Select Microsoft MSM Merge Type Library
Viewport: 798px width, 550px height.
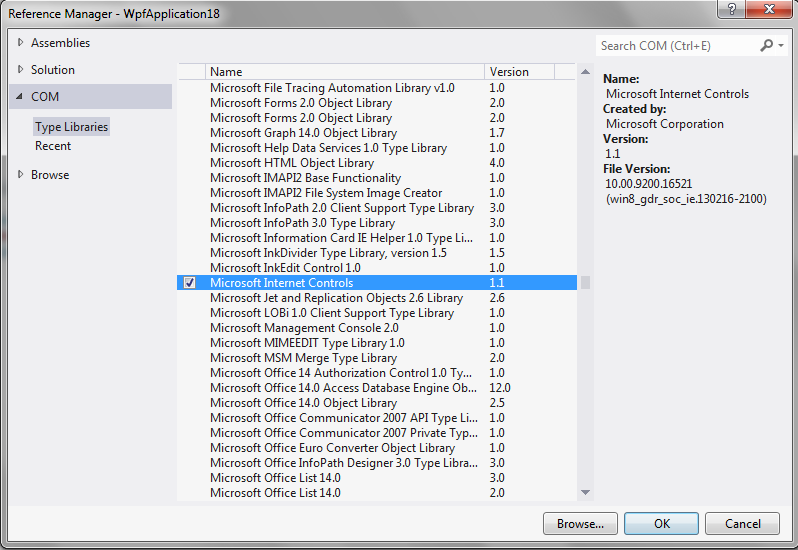coord(377,358)
